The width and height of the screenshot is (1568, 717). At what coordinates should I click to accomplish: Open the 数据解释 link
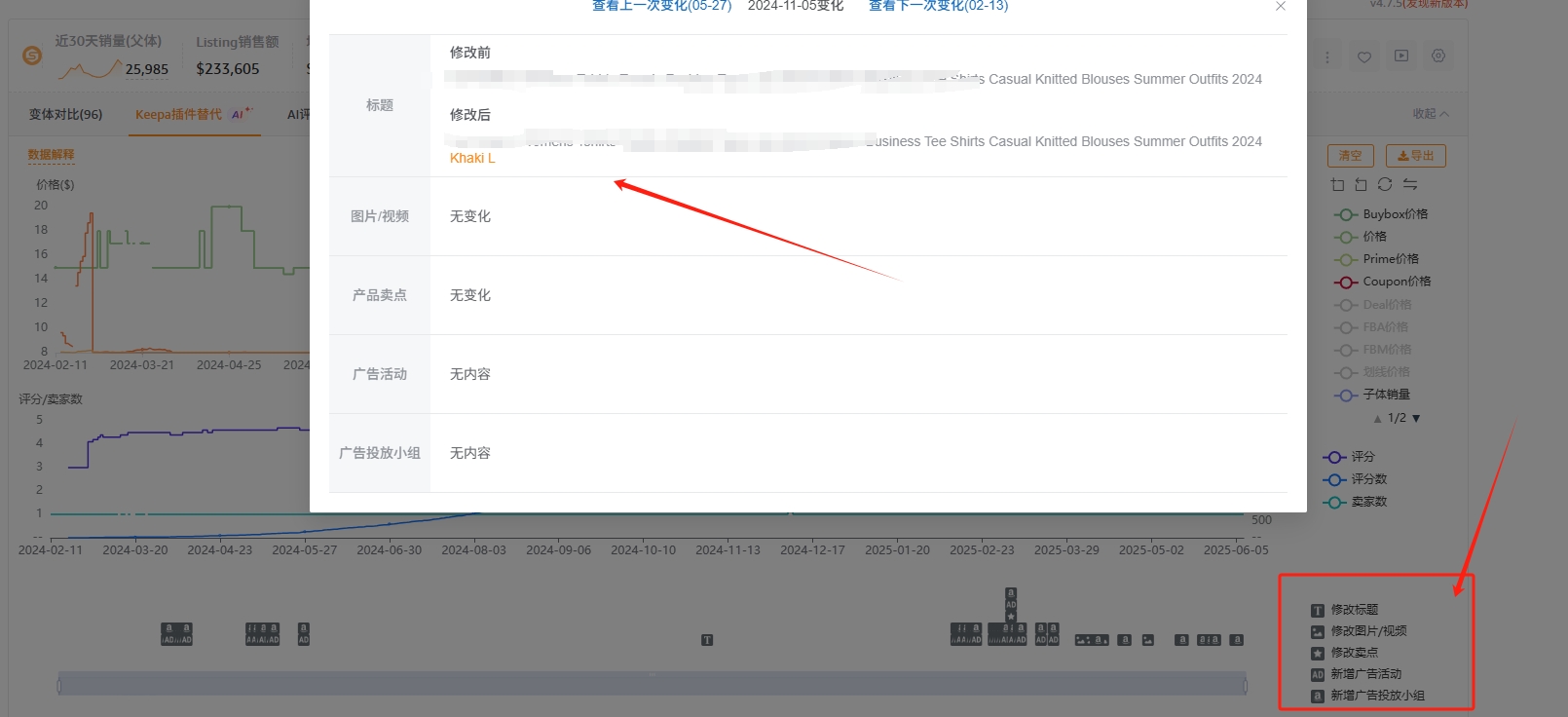coord(51,155)
